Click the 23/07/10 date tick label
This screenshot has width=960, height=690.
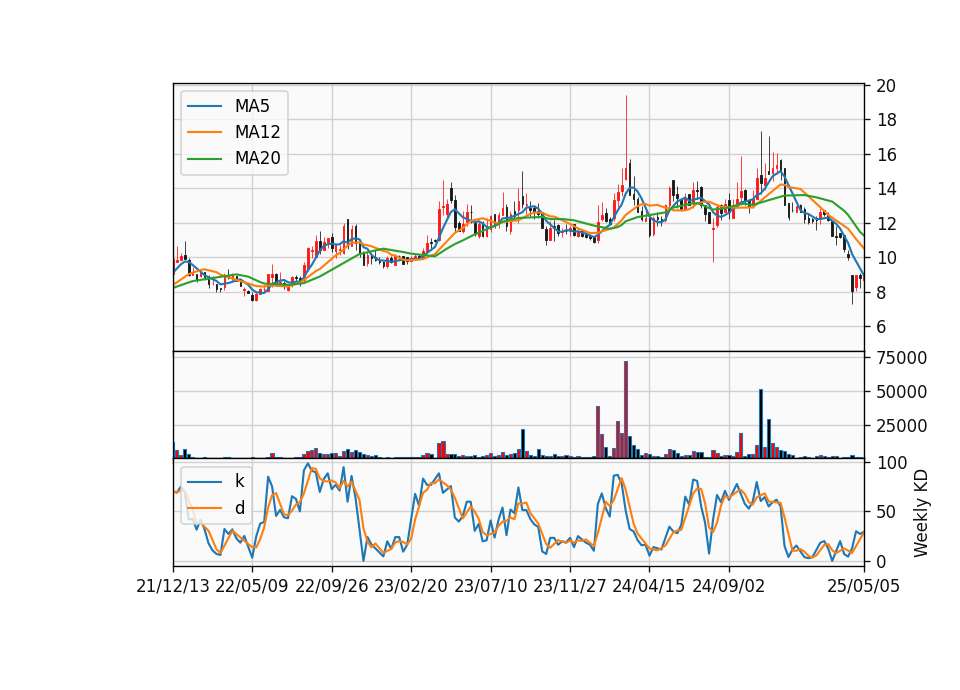(490, 586)
